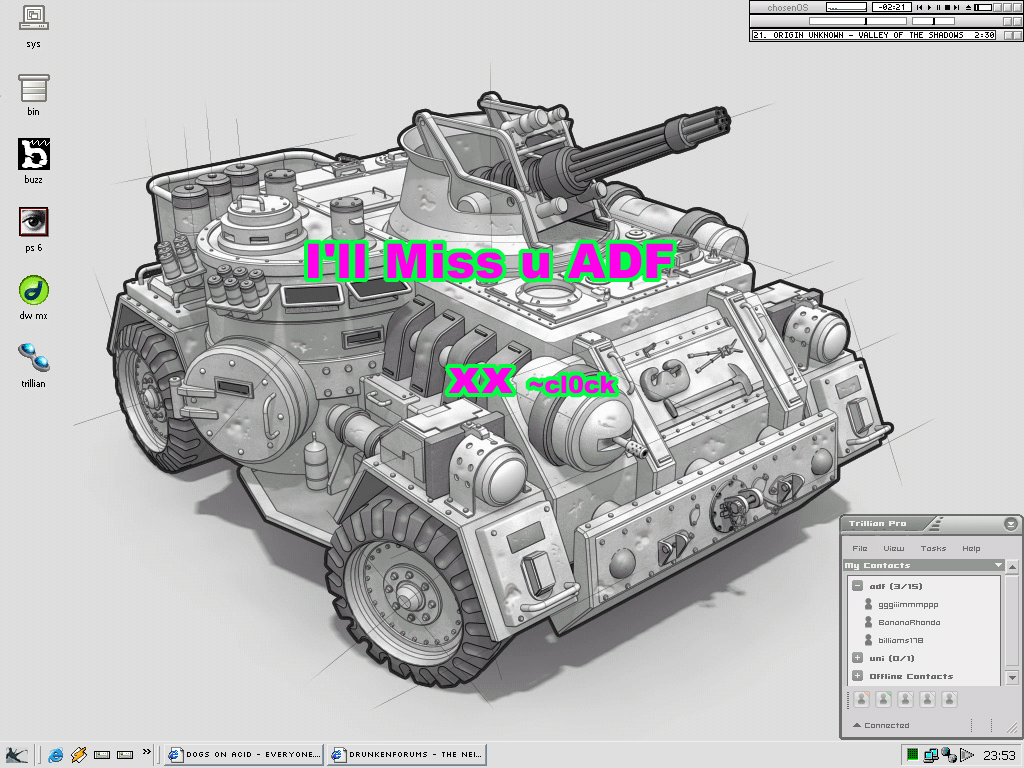Open the Dreamweaver MX desktop shortcut
1024x768 pixels.
(33, 290)
